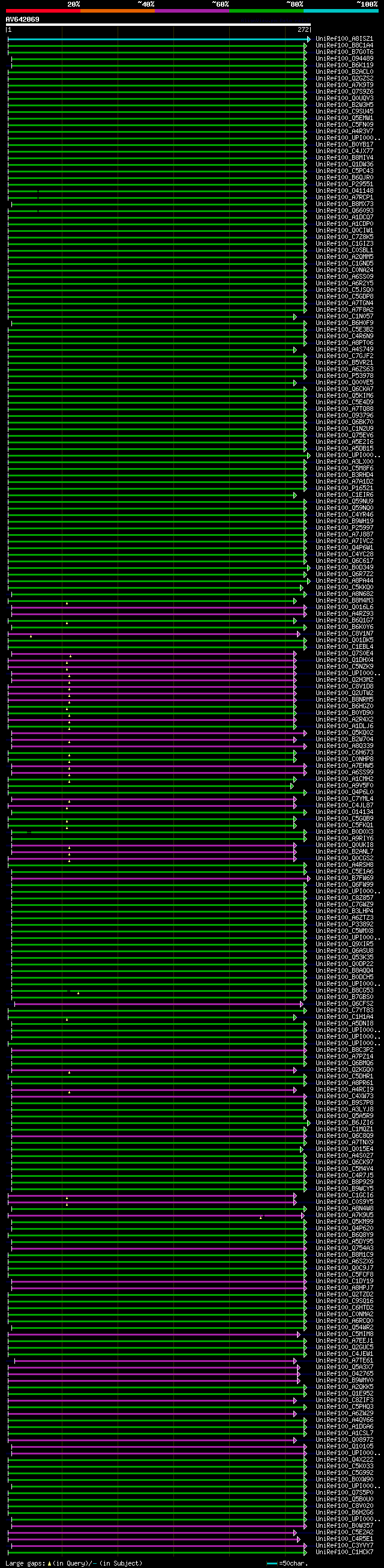Select hit label UniRef100_Q7S9Z6
The image size is (384, 1568).
[344, 92]
